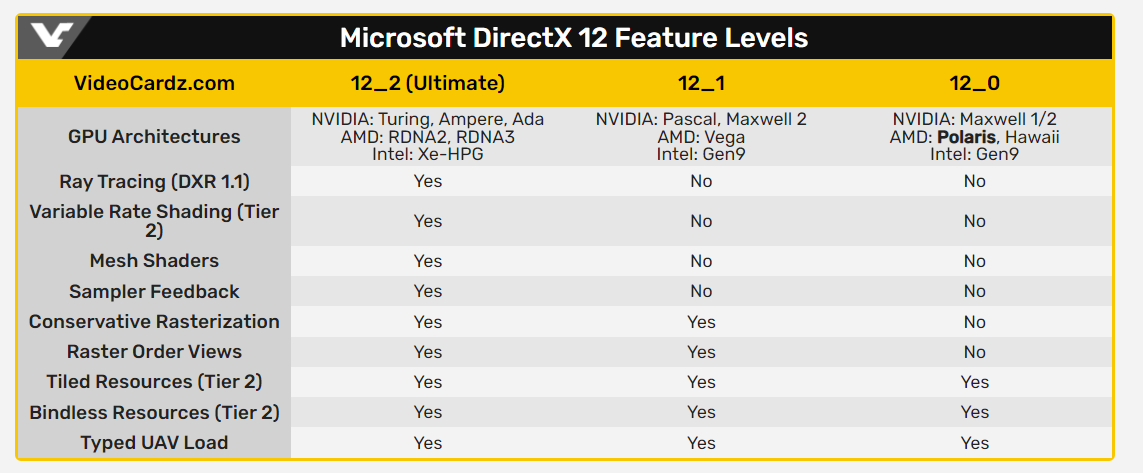Click the VideoCardz logo icon
Screen dimensions: 1143x473
49,37
